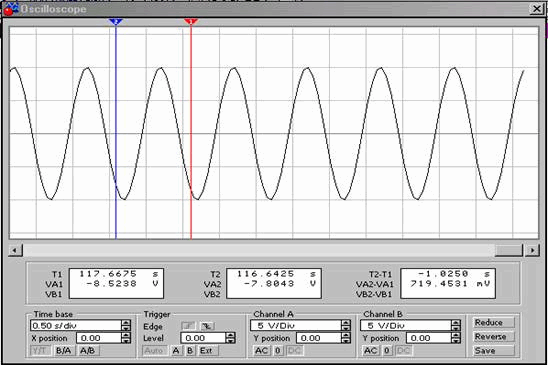Image resolution: width=548 pixels, height=365 pixels.
Task: Select falling edge trigger icon
Action: pyautogui.click(x=207, y=326)
